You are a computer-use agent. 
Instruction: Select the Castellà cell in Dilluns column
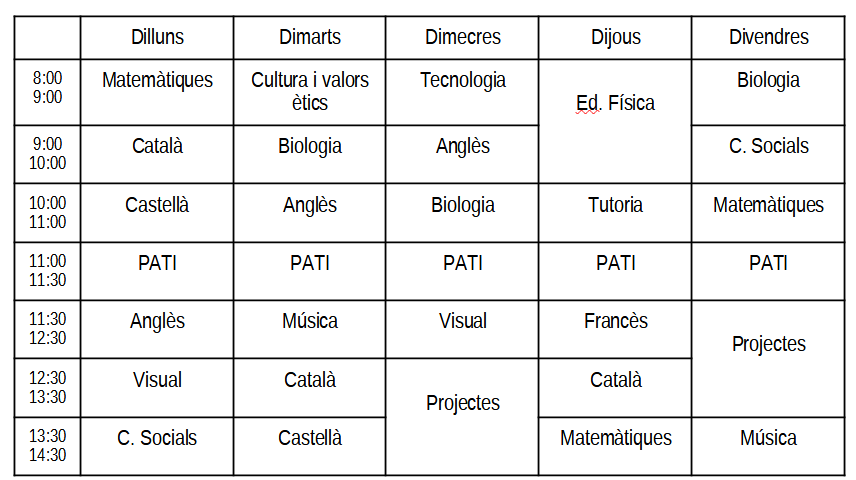[157, 206]
